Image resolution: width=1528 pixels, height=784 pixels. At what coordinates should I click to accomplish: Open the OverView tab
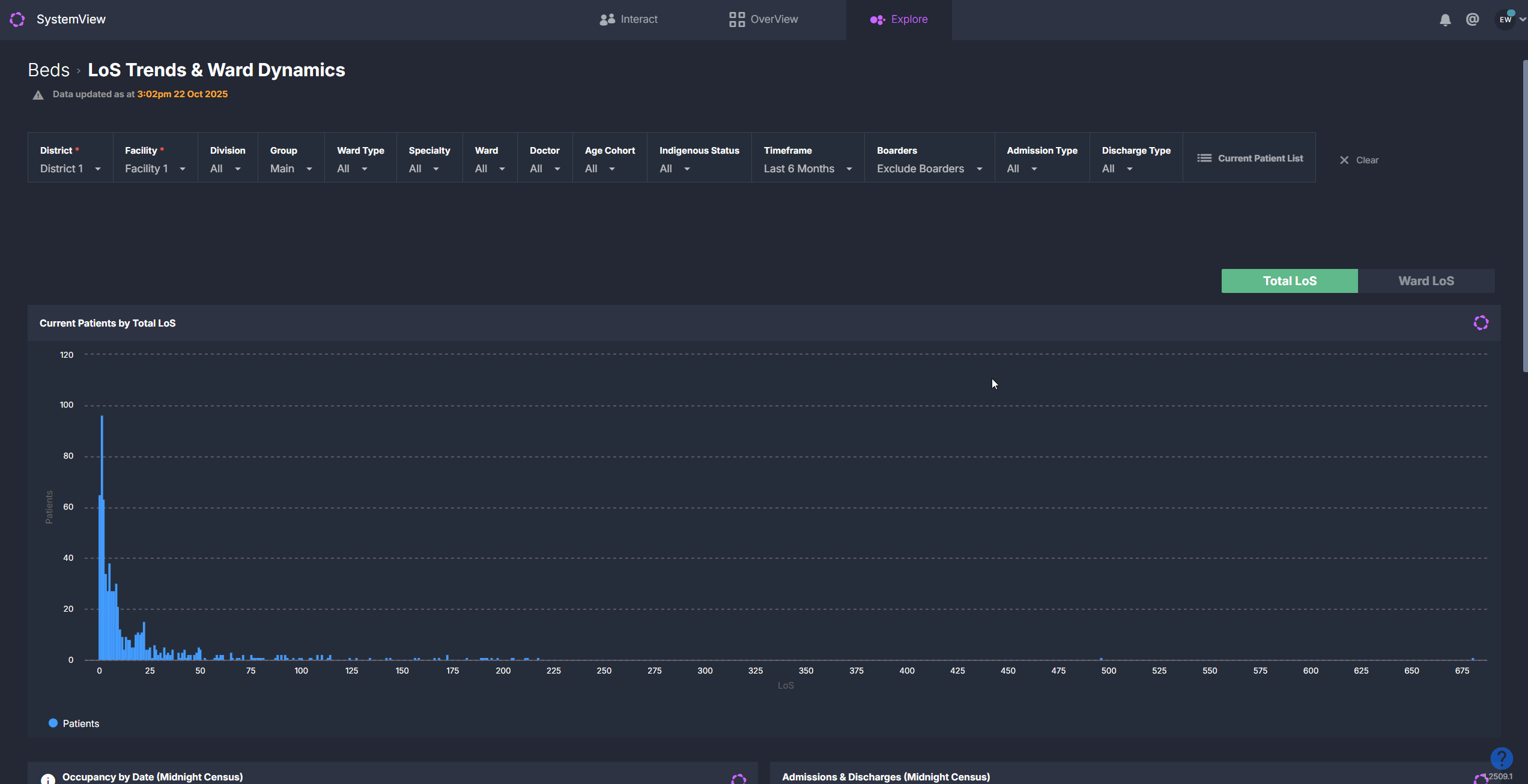click(x=763, y=19)
